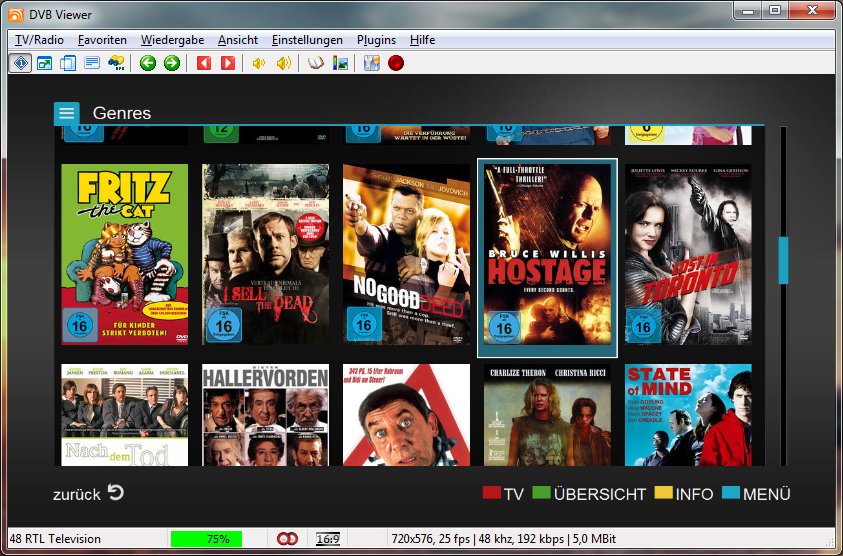Viewport: 843px width, 556px height.
Task: Click the overlapping windows toolbar icon
Action: click(68, 63)
